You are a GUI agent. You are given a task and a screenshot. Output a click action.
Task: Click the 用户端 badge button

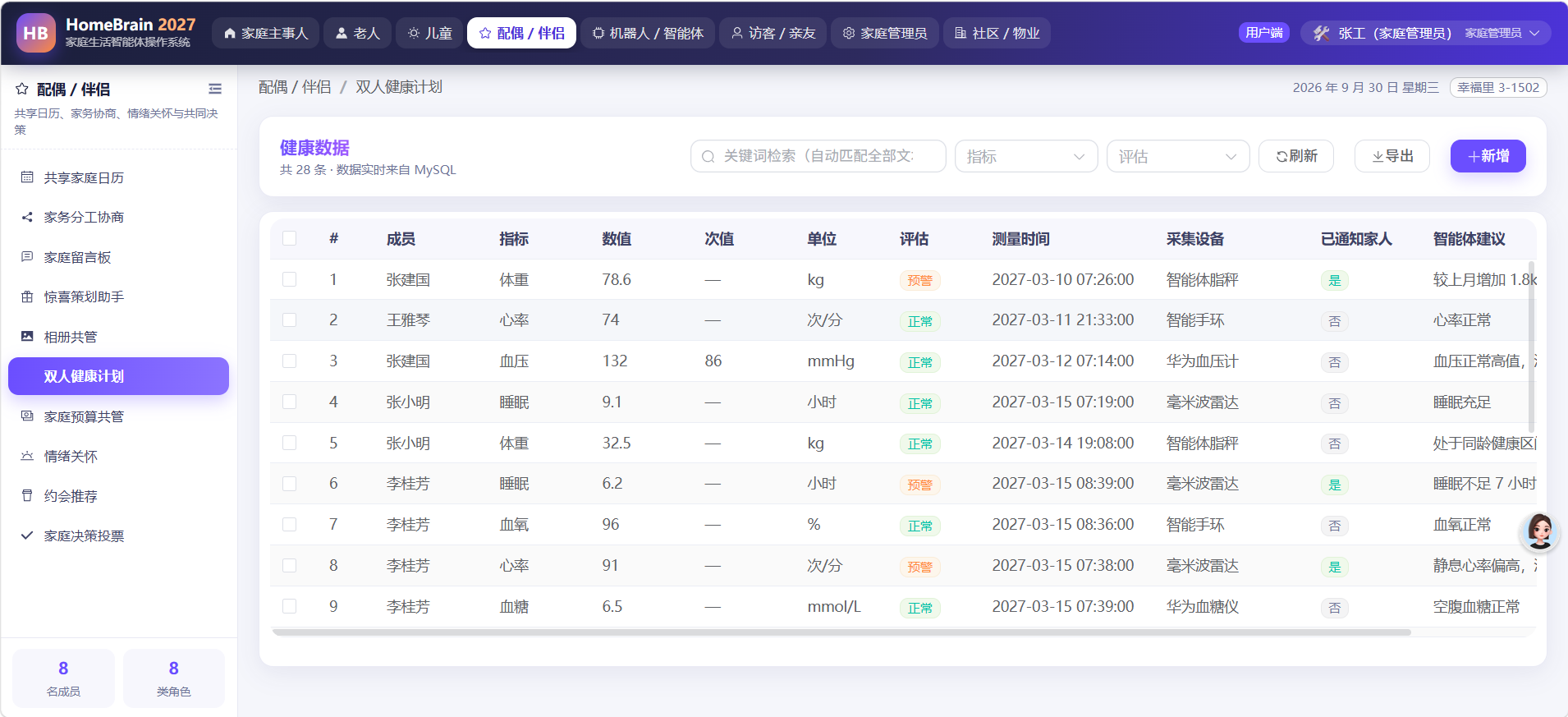[x=1264, y=33]
